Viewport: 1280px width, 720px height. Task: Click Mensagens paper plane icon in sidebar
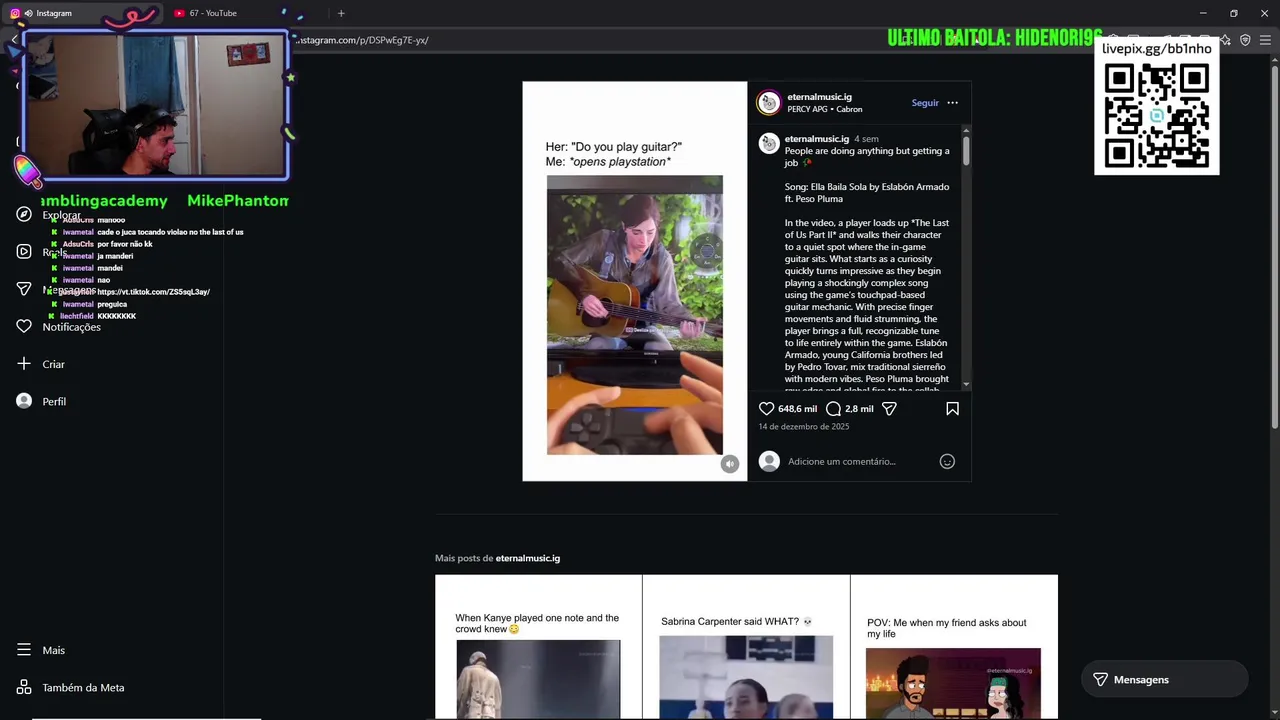tap(24, 289)
